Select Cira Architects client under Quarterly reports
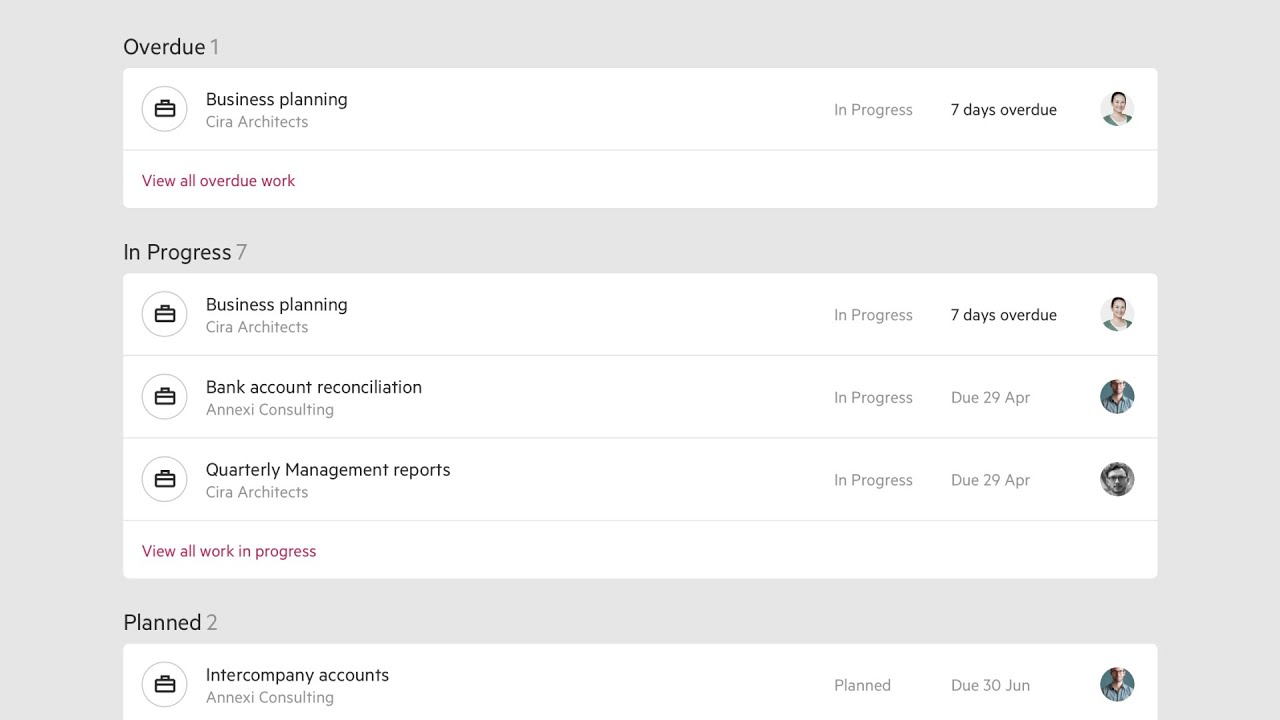This screenshot has height=720, width=1280. (256, 492)
